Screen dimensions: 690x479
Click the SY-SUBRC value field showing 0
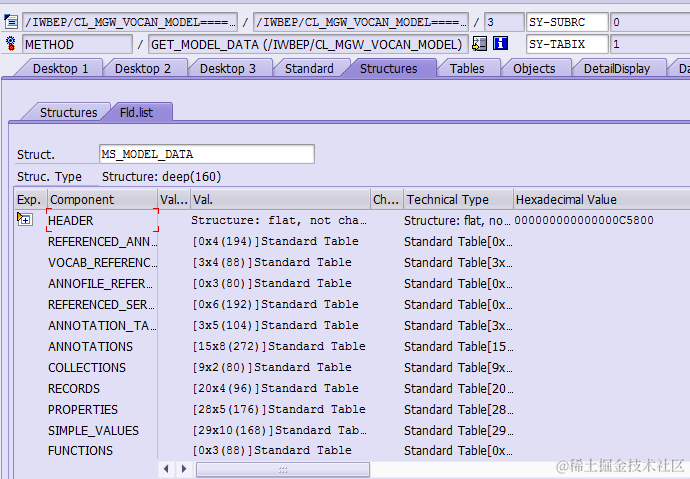coord(650,22)
